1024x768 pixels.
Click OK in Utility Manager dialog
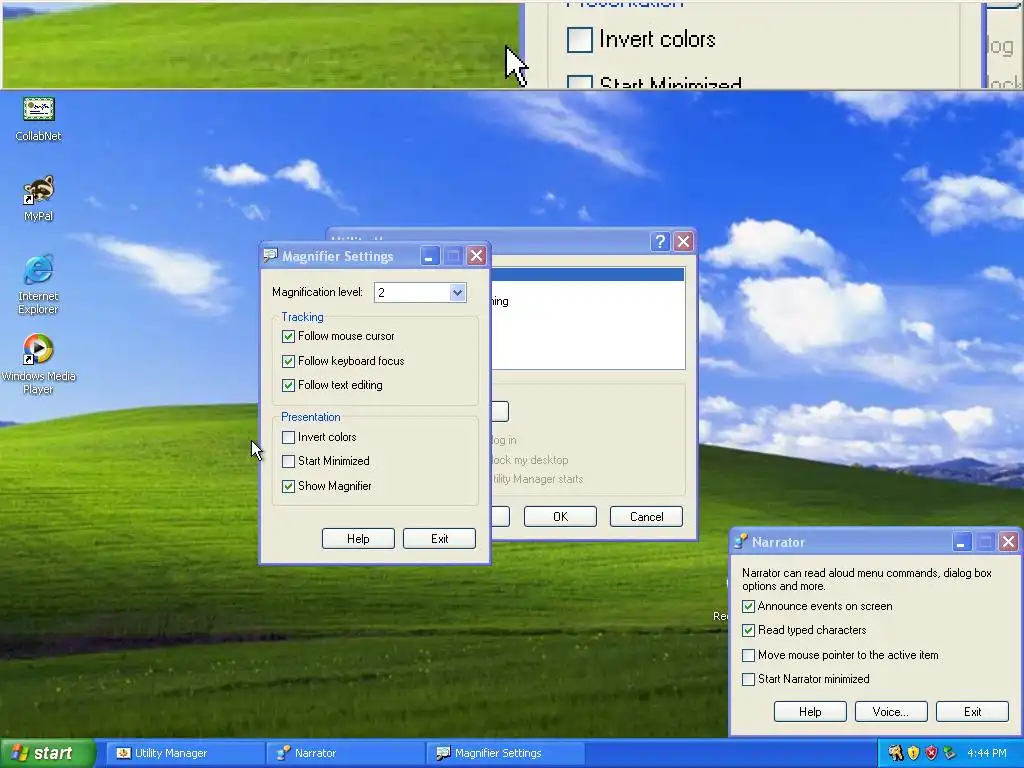coord(560,517)
